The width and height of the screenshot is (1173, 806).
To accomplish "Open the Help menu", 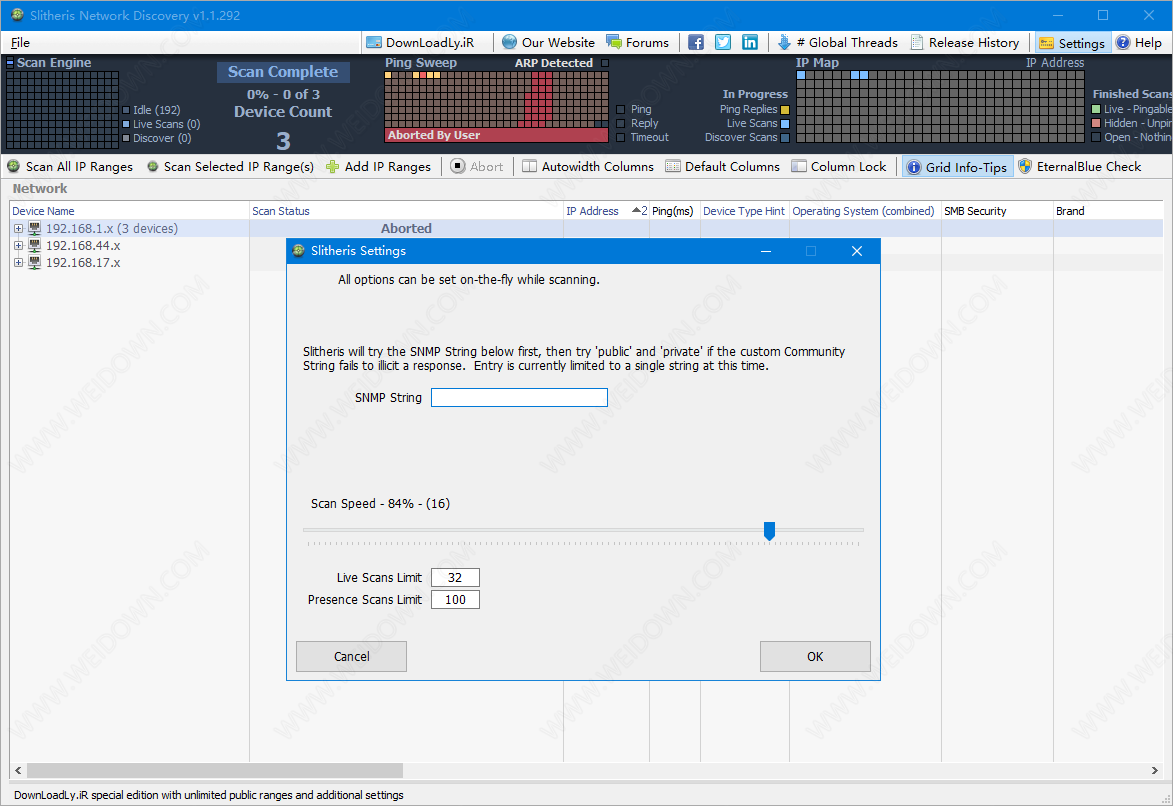I will [x=1139, y=43].
